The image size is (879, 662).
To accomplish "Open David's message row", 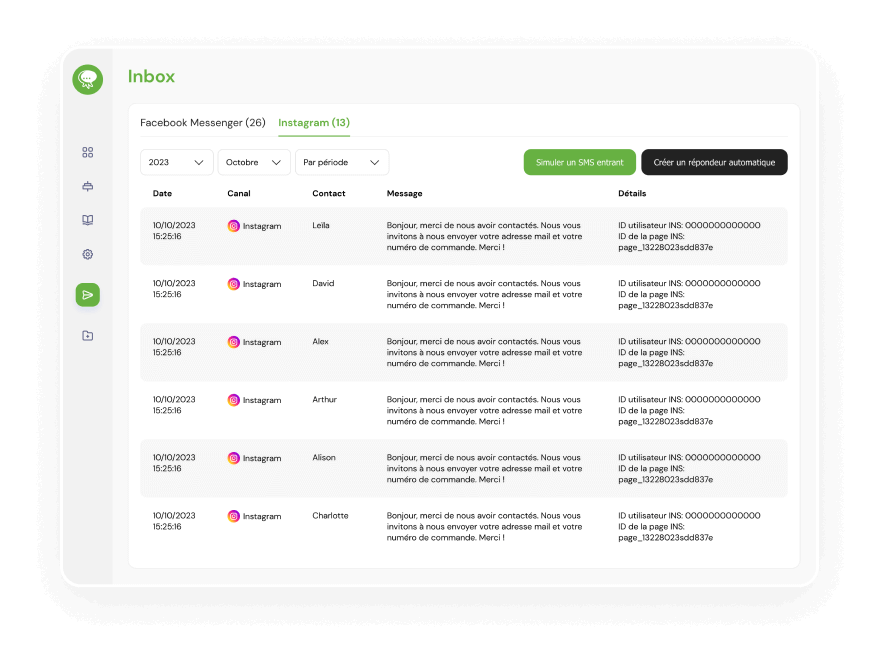I will [464, 294].
